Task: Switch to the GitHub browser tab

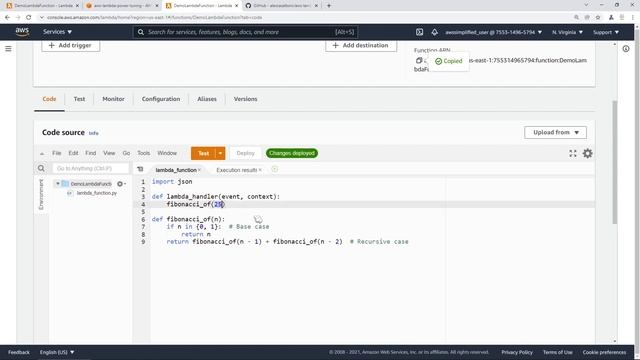Action: pos(282,6)
